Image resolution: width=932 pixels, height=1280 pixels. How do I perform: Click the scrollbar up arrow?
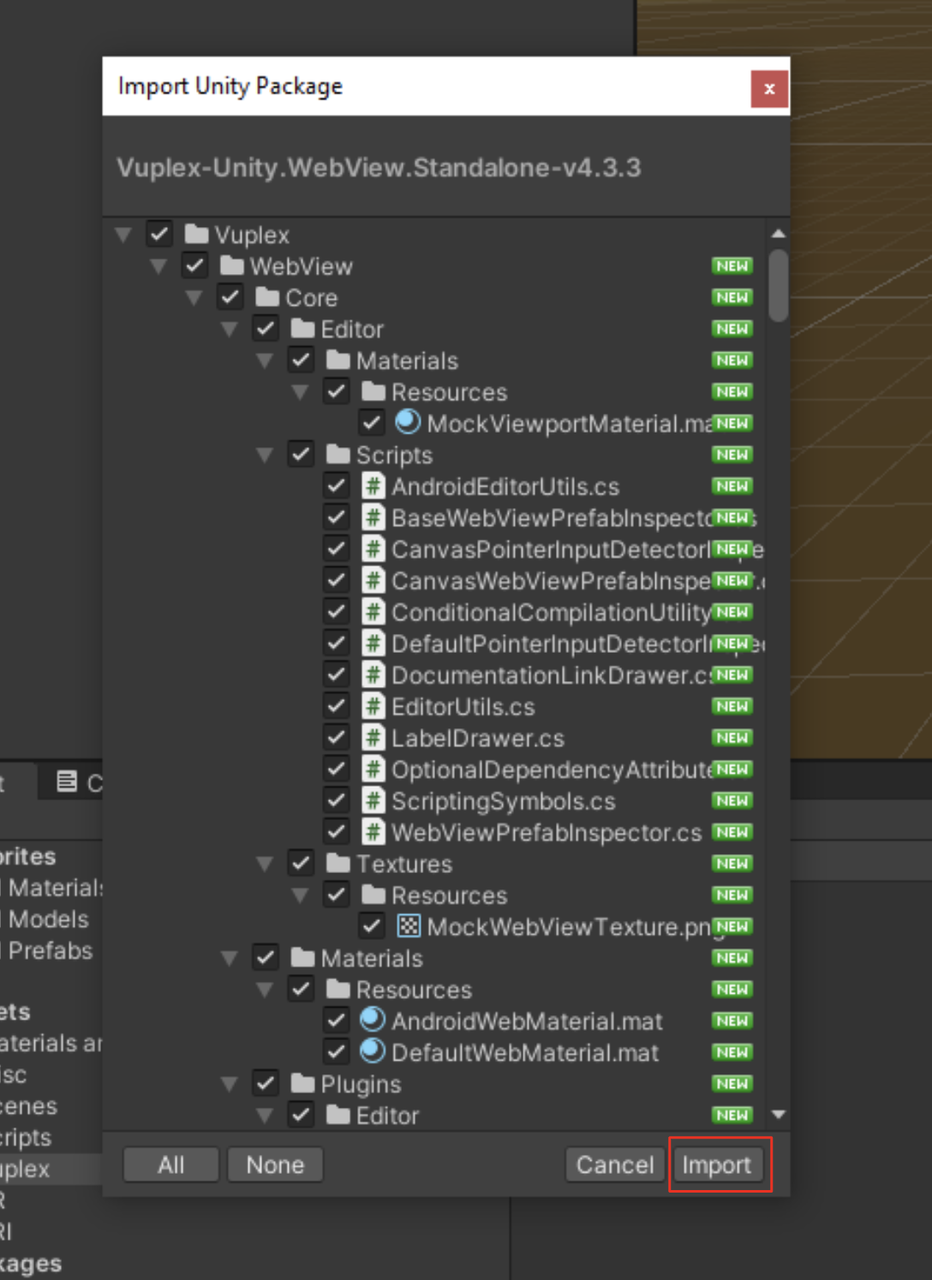pos(778,234)
